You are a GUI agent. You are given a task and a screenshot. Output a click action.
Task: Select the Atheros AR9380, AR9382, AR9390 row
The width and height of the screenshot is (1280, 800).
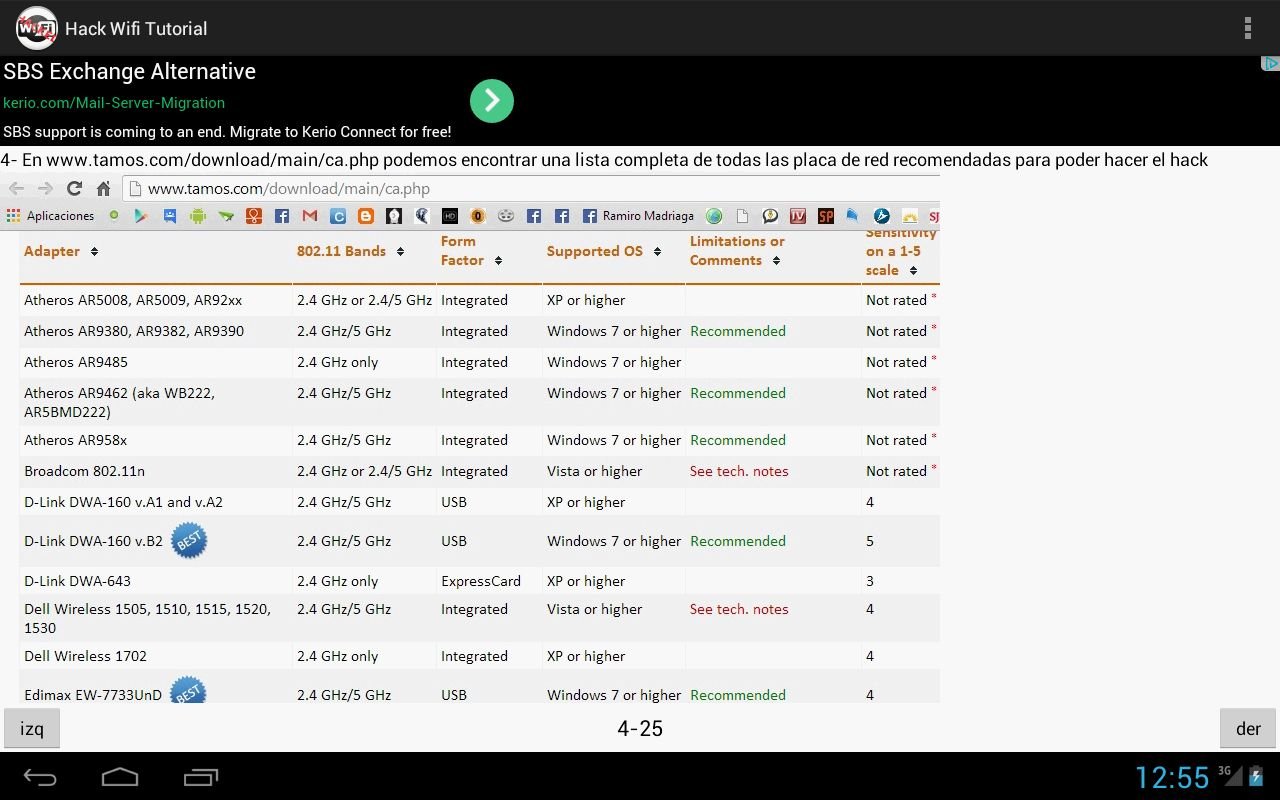pos(480,331)
